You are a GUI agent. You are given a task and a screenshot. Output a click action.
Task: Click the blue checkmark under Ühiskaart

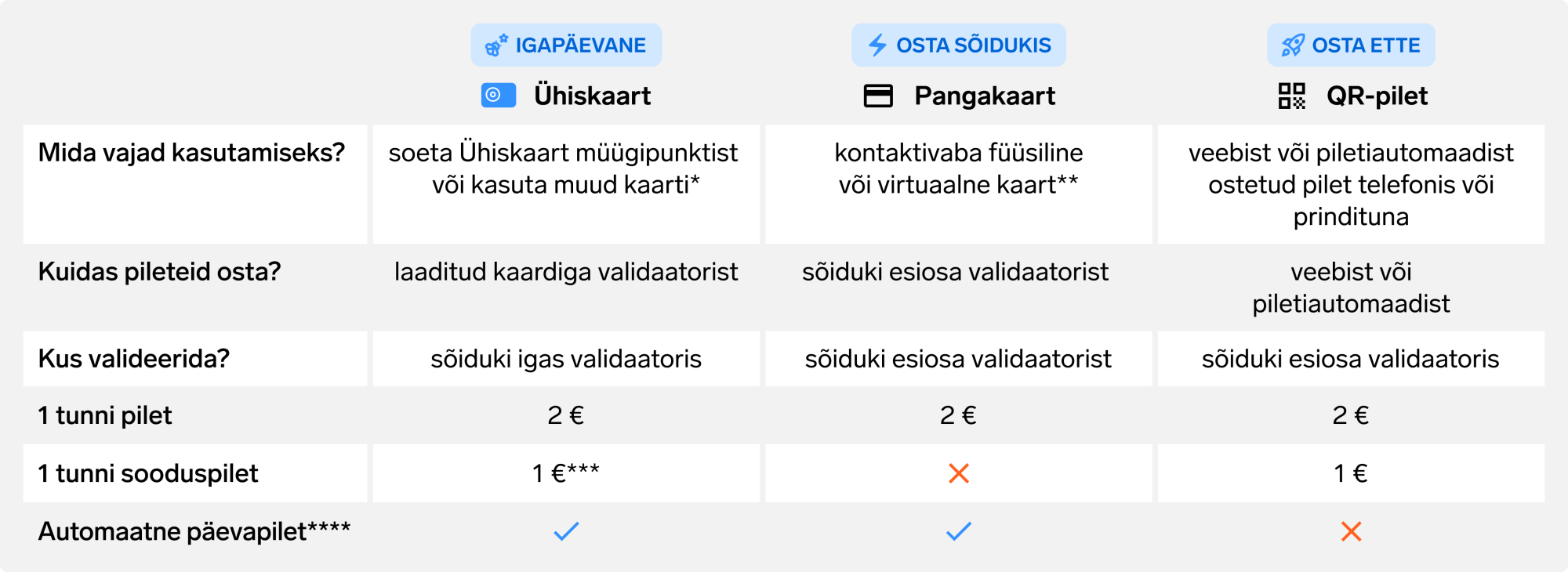tap(566, 531)
